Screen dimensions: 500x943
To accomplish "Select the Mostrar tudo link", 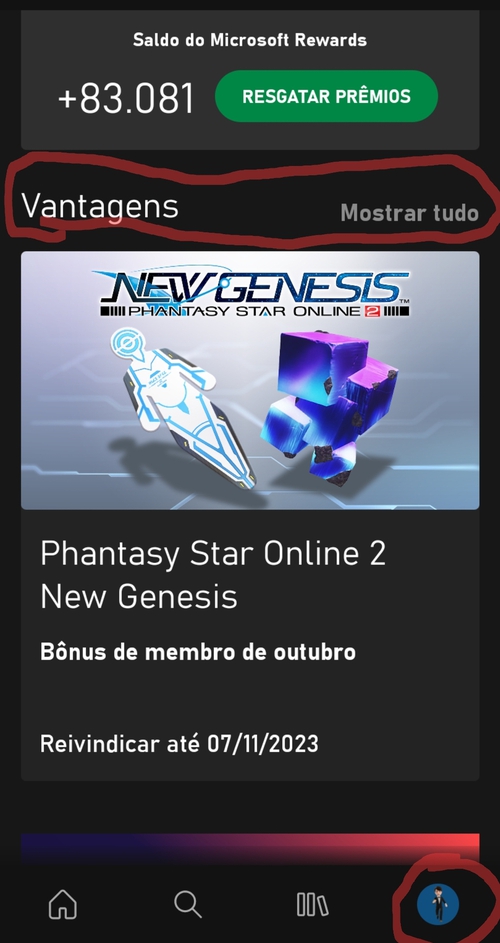I will click(x=410, y=212).
